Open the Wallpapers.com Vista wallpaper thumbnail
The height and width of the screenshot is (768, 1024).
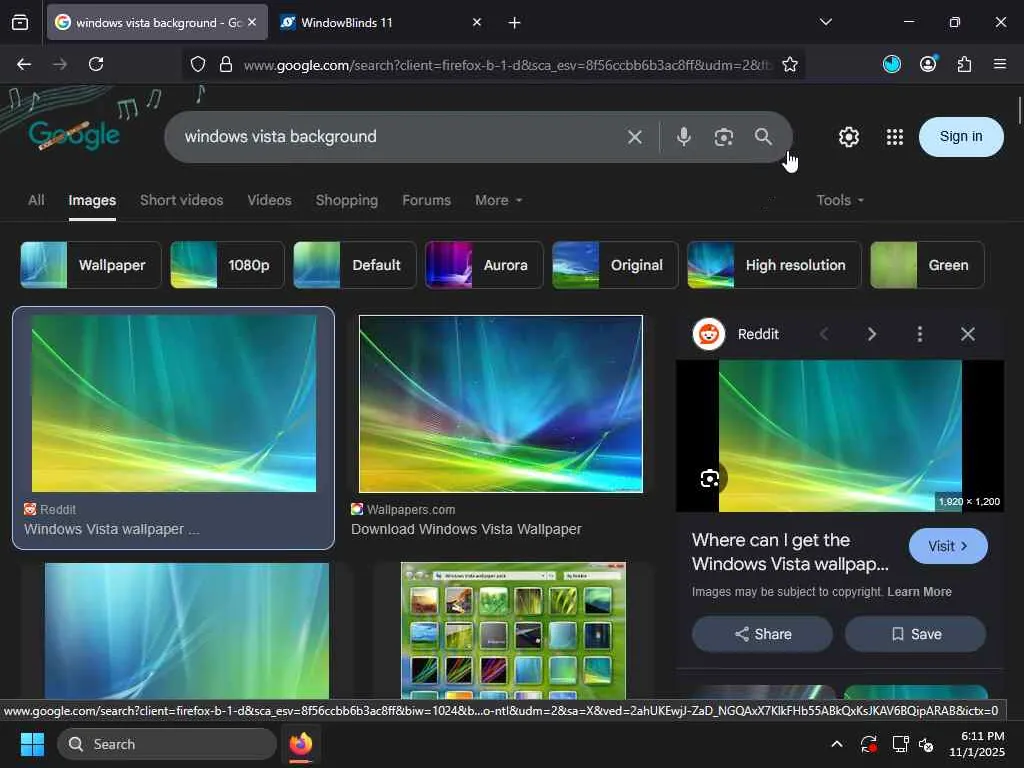pyautogui.click(x=501, y=404)
